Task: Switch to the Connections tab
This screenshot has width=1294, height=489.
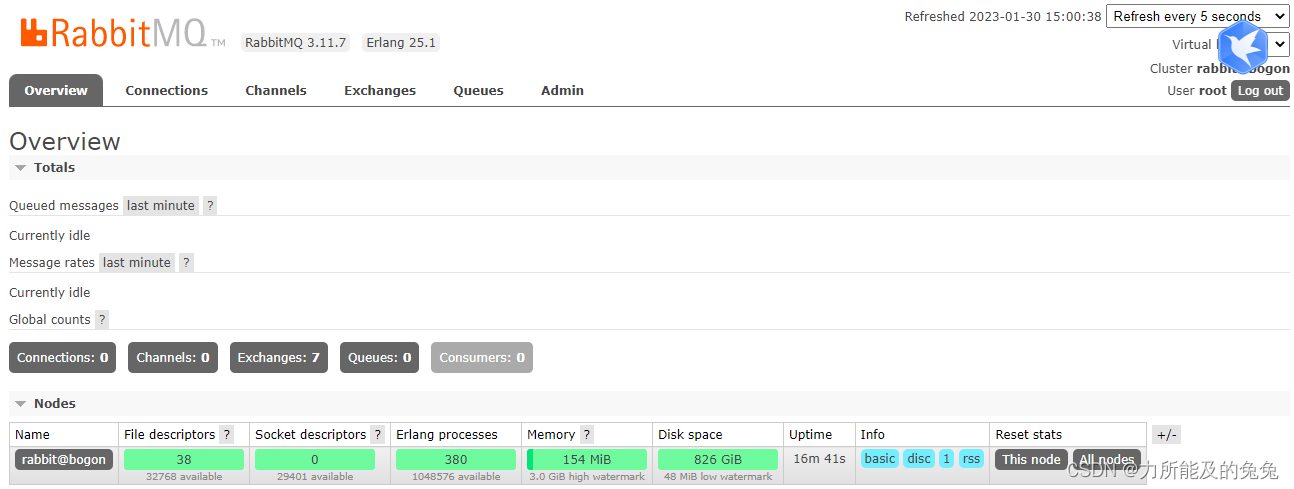Action: pyautogui.click(x=166, y=90)
